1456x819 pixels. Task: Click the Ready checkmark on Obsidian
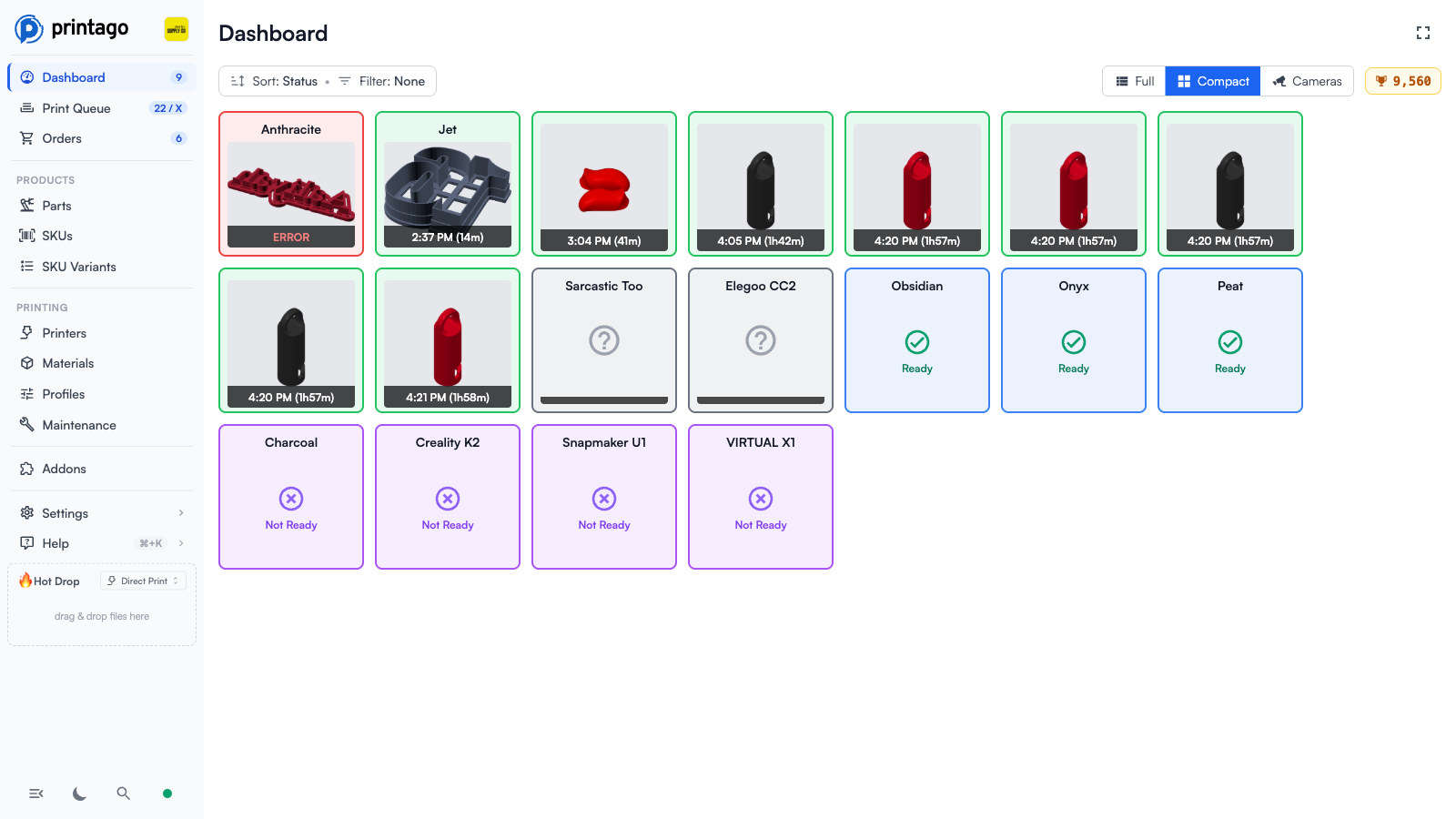[917, 342]
